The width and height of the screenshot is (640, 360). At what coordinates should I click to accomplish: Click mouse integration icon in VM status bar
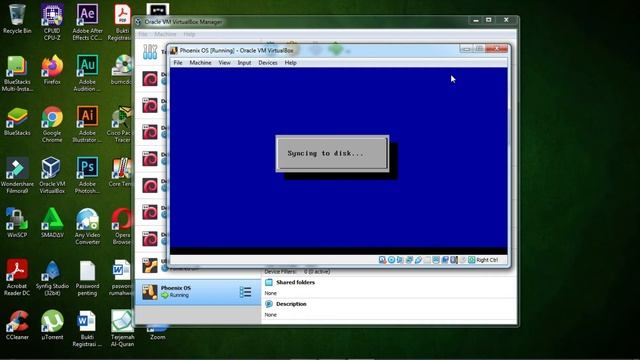tap(463, 260)
